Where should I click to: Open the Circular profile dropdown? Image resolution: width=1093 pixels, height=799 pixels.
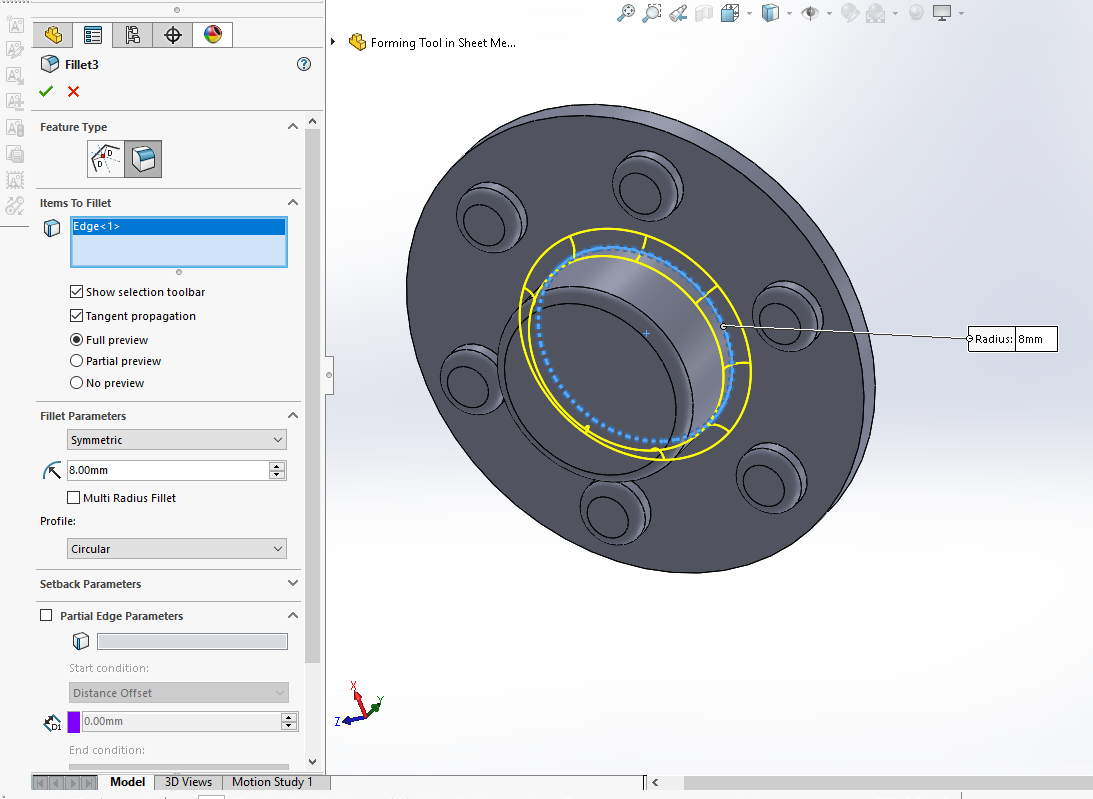point(177,549)
